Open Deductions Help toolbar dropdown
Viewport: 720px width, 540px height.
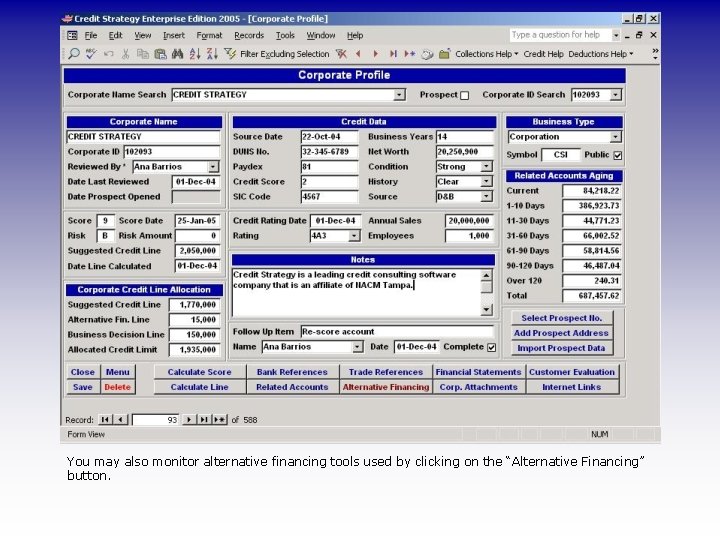coord(601,54)
